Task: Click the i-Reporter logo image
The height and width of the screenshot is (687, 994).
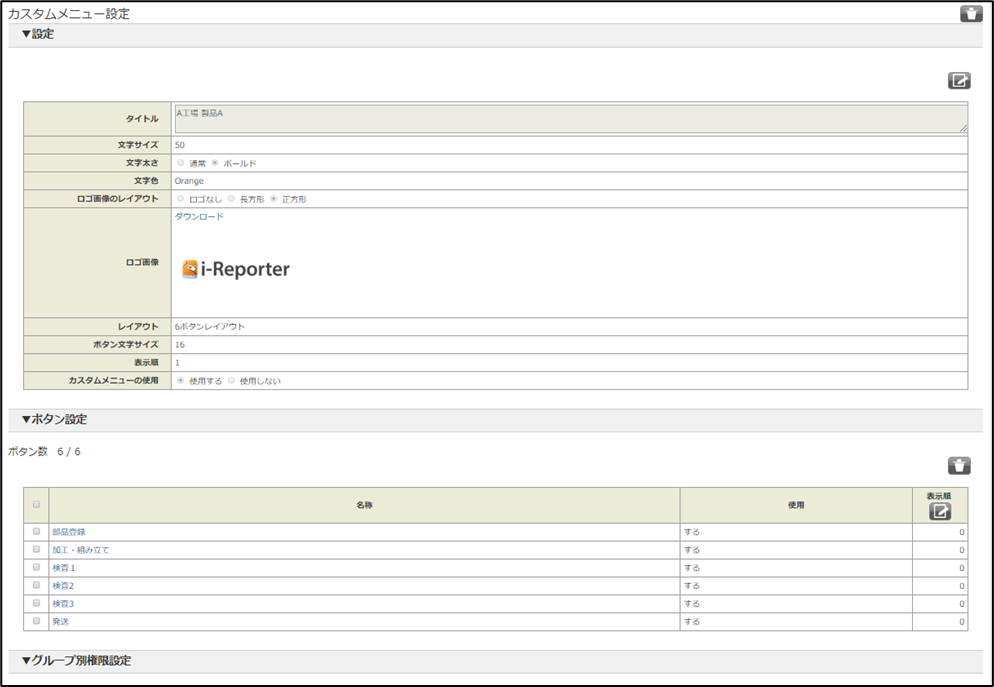Action: pyautogui.click(x=236, y=269)
